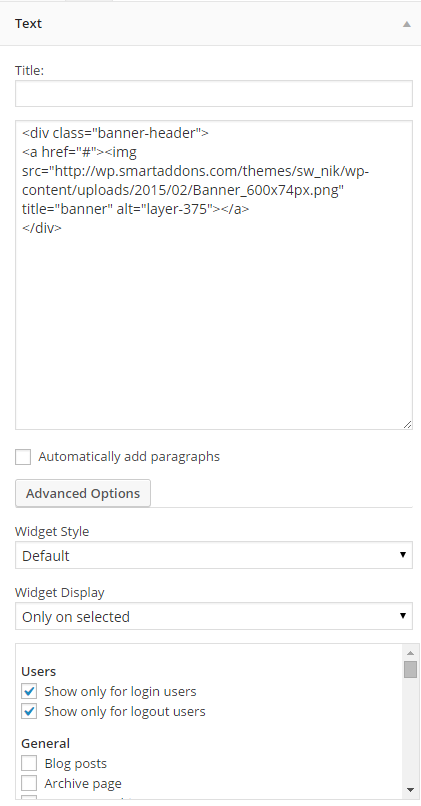Focus the Title input field
The height and width of the screenshot is (806, 421).
(x=214, y=94)
